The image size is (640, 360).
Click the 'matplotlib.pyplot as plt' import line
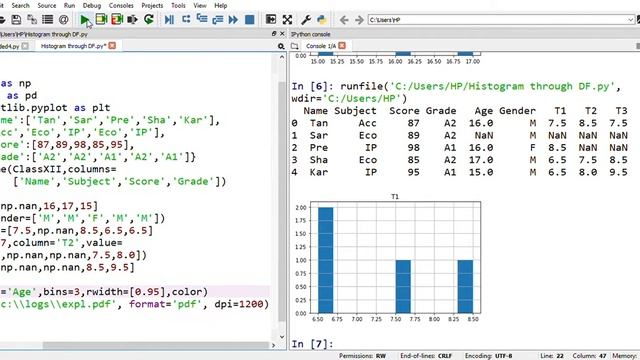click(55, 108)
